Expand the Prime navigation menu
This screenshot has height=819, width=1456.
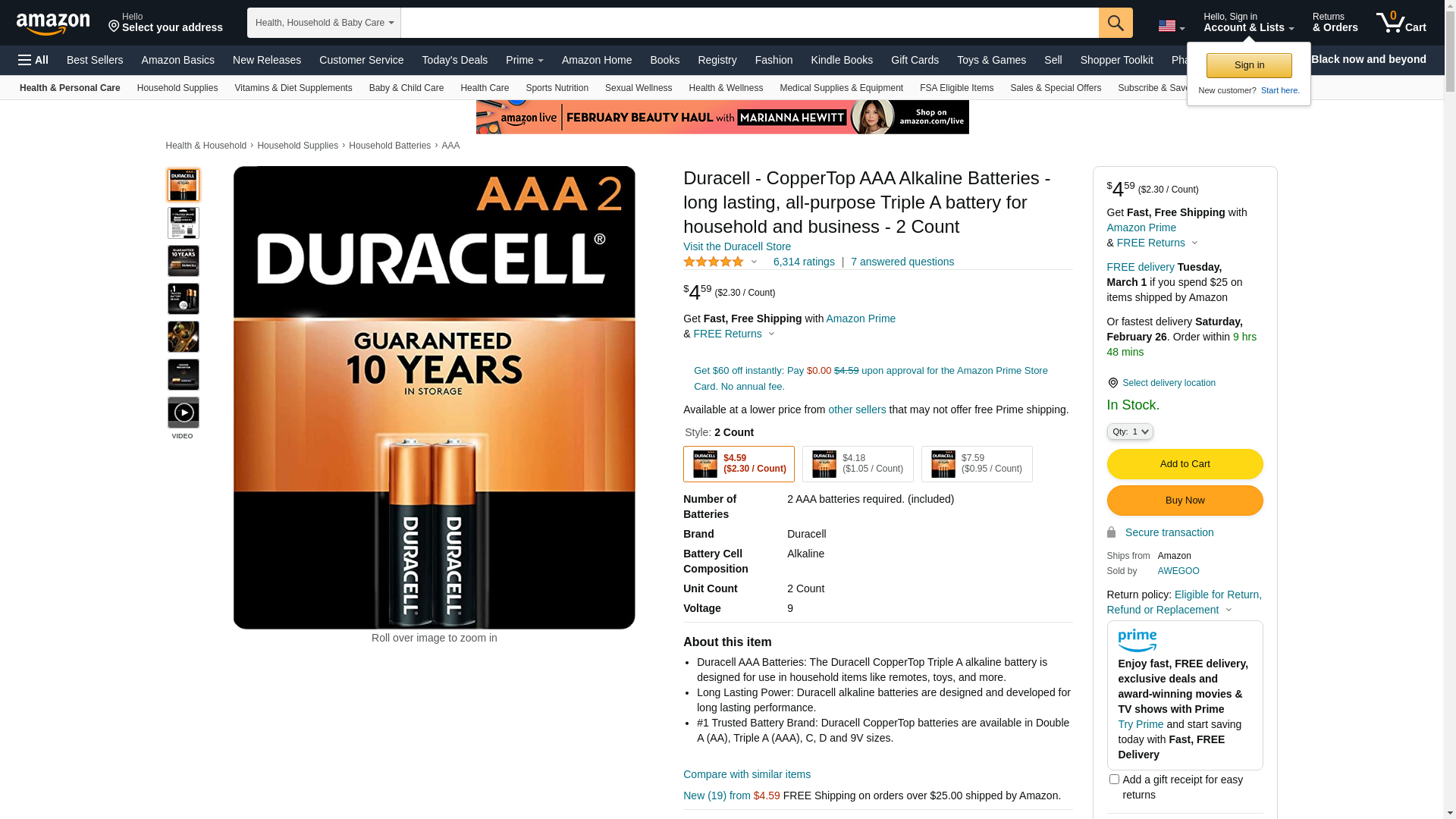525,60
